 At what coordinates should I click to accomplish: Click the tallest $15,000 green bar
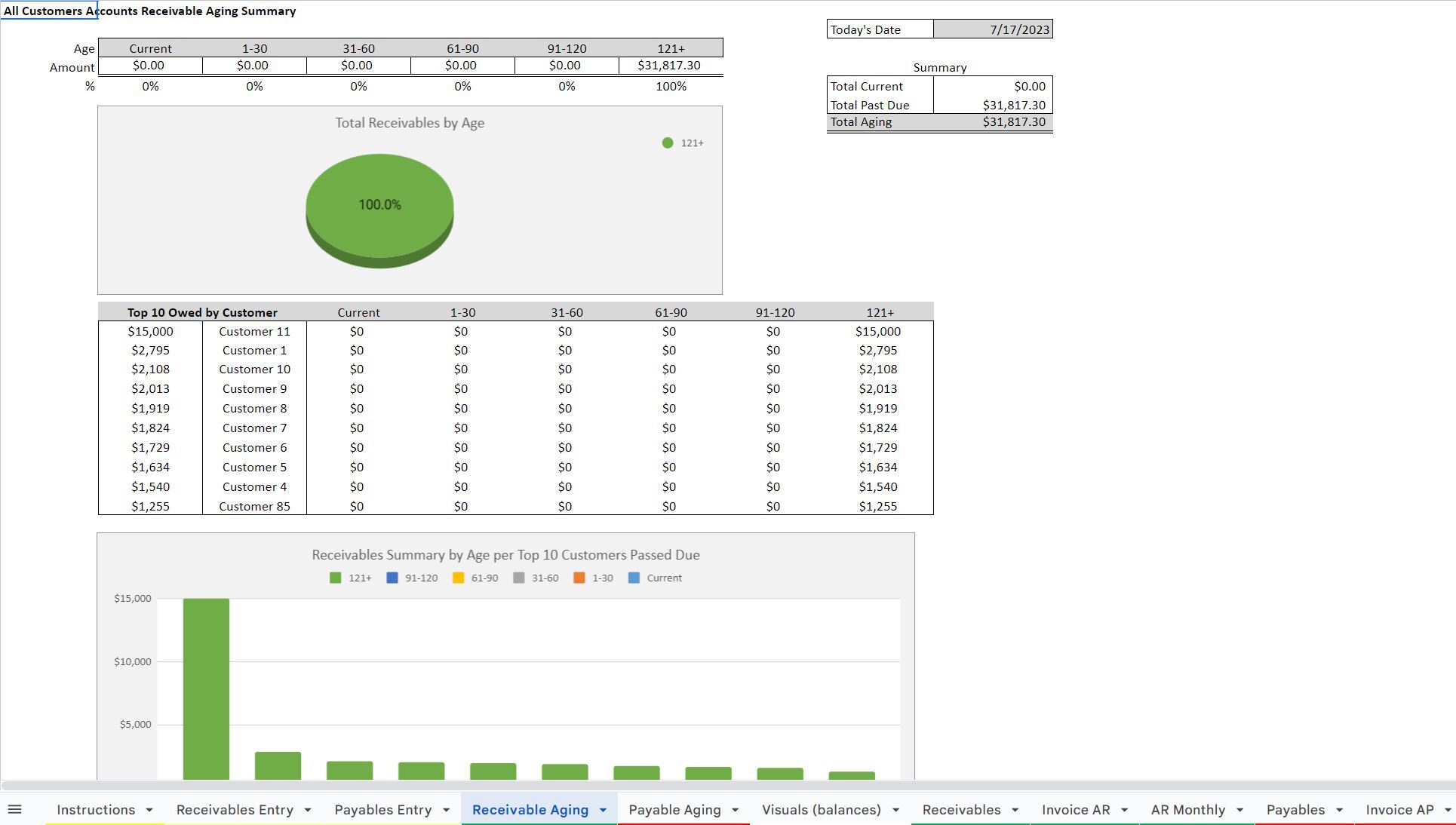[x=206, y=689]
